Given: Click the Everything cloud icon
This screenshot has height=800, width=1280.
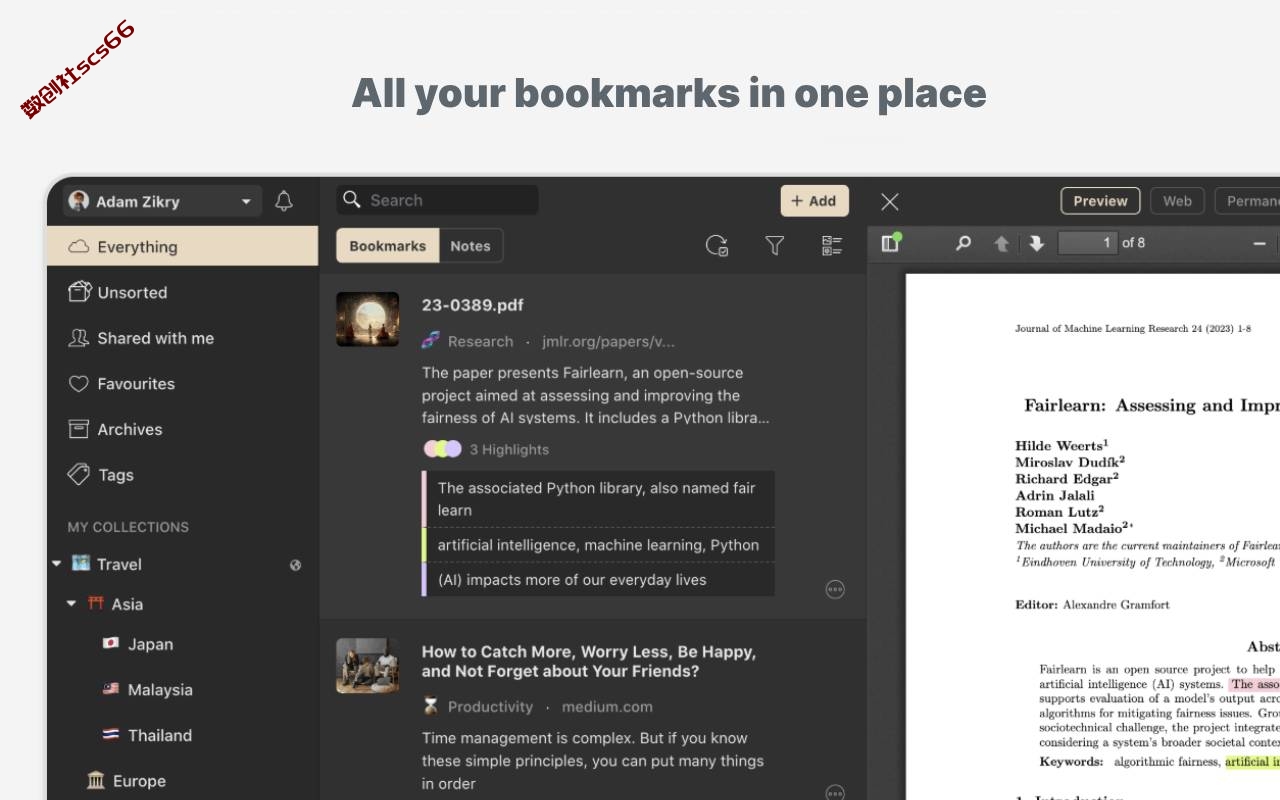Looking at the screenshot, I should pyautogui.click(x=78, y=247).
